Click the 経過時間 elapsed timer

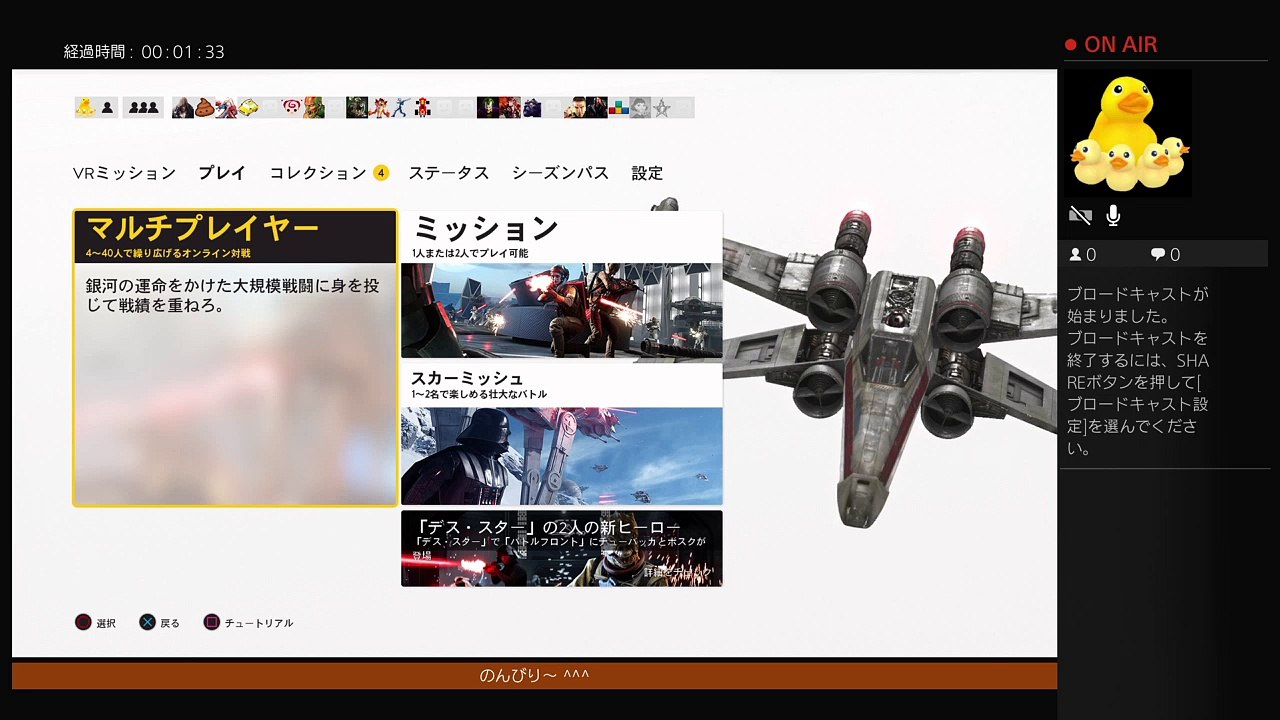(x=144, y=52)
